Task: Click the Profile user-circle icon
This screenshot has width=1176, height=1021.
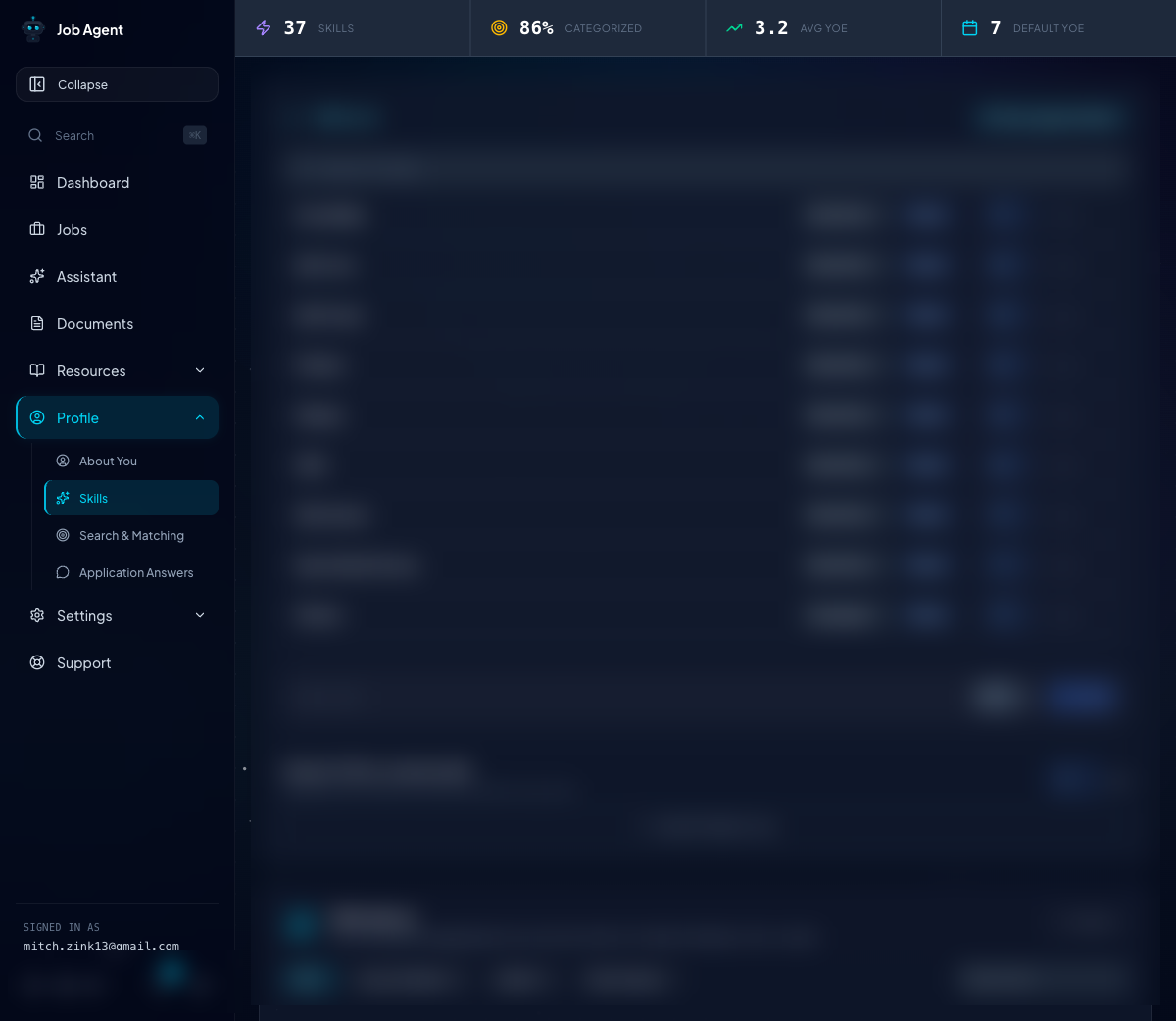Action: pos(37,417)
